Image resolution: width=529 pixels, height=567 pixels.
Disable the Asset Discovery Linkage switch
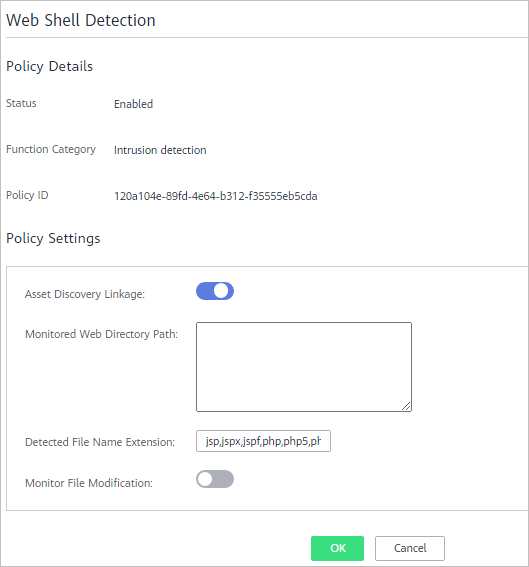click(215, 291)
